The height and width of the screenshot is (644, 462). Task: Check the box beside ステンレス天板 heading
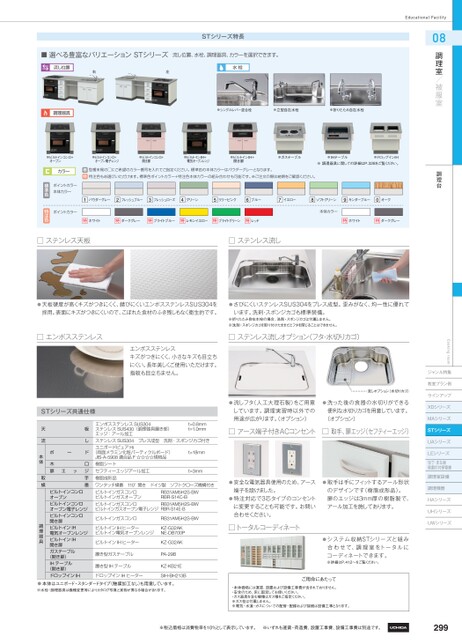pos(40,241)
